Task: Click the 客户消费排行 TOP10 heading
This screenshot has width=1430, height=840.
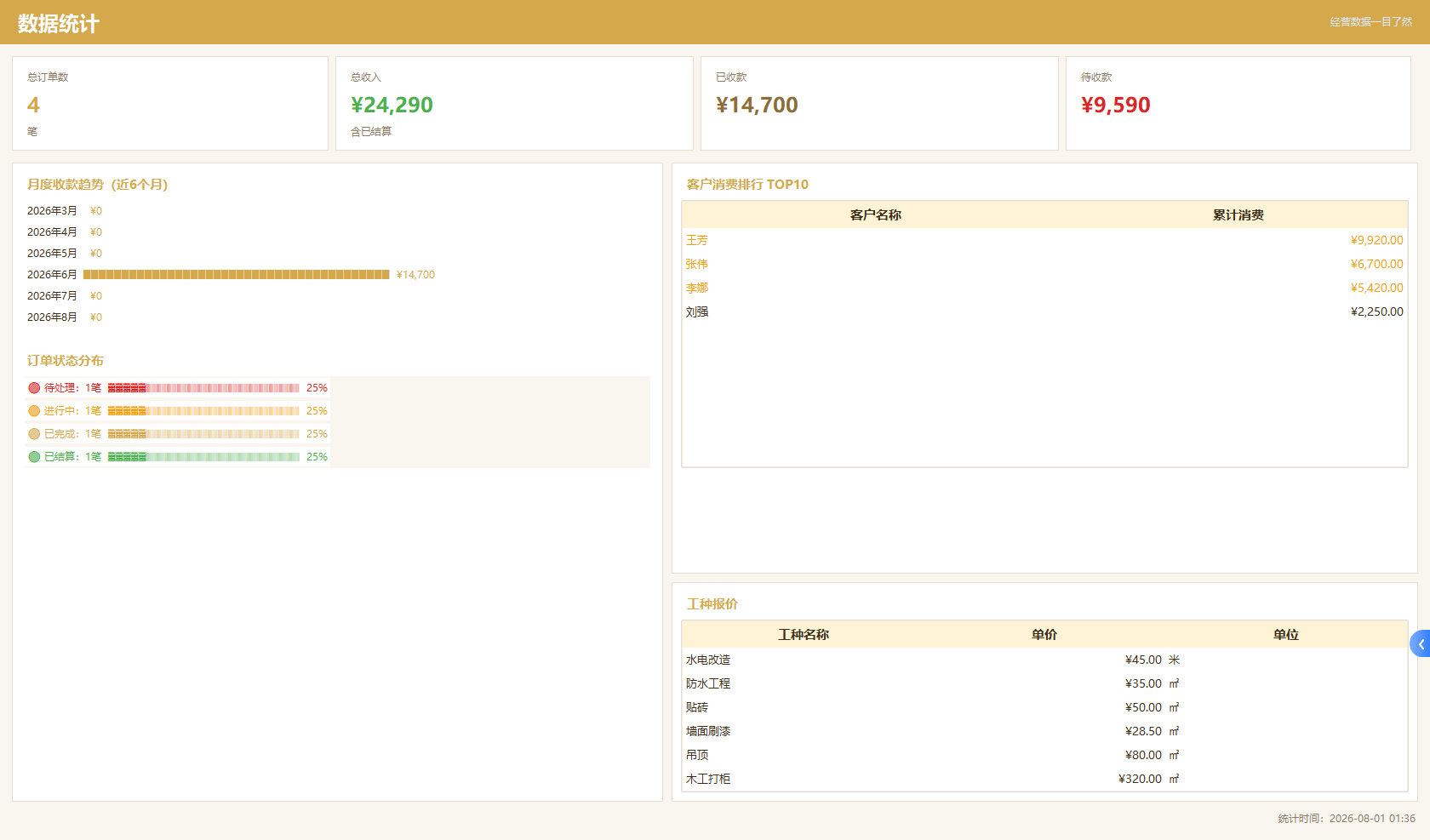Action: click(x=747, y=185)
